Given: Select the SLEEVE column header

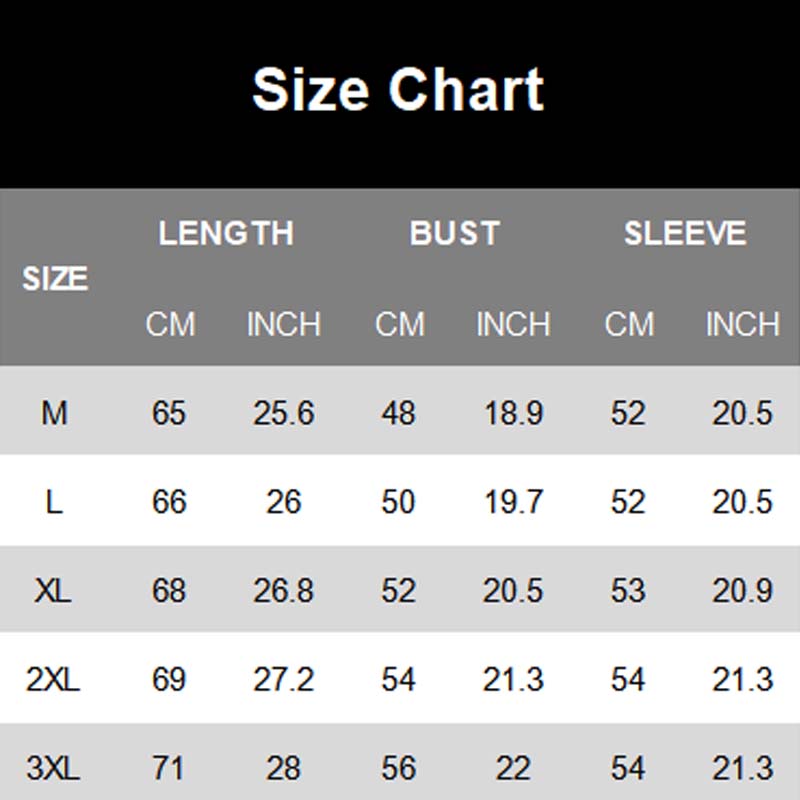Looking at the screenshot, I should [x=685, y=234].
